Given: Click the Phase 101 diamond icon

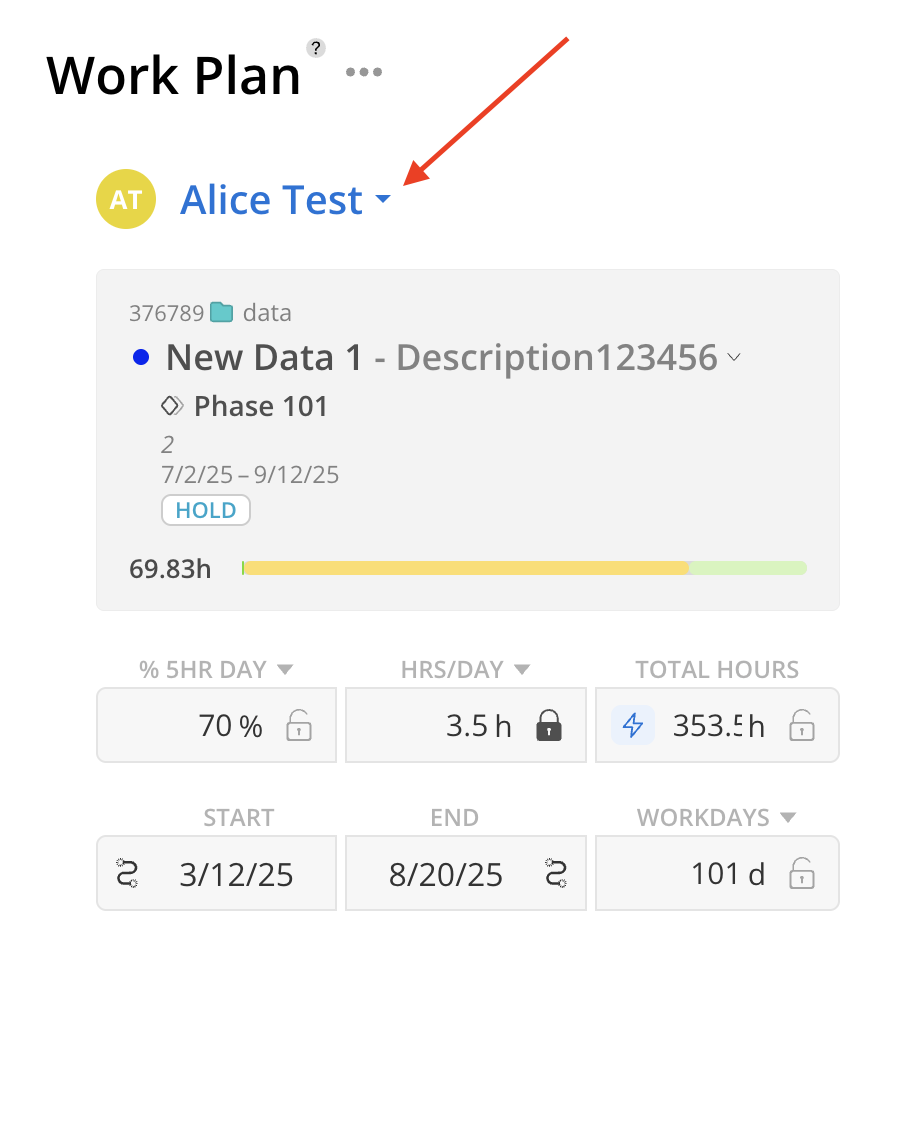Looking at the screenshot, I should click(172, 406).
